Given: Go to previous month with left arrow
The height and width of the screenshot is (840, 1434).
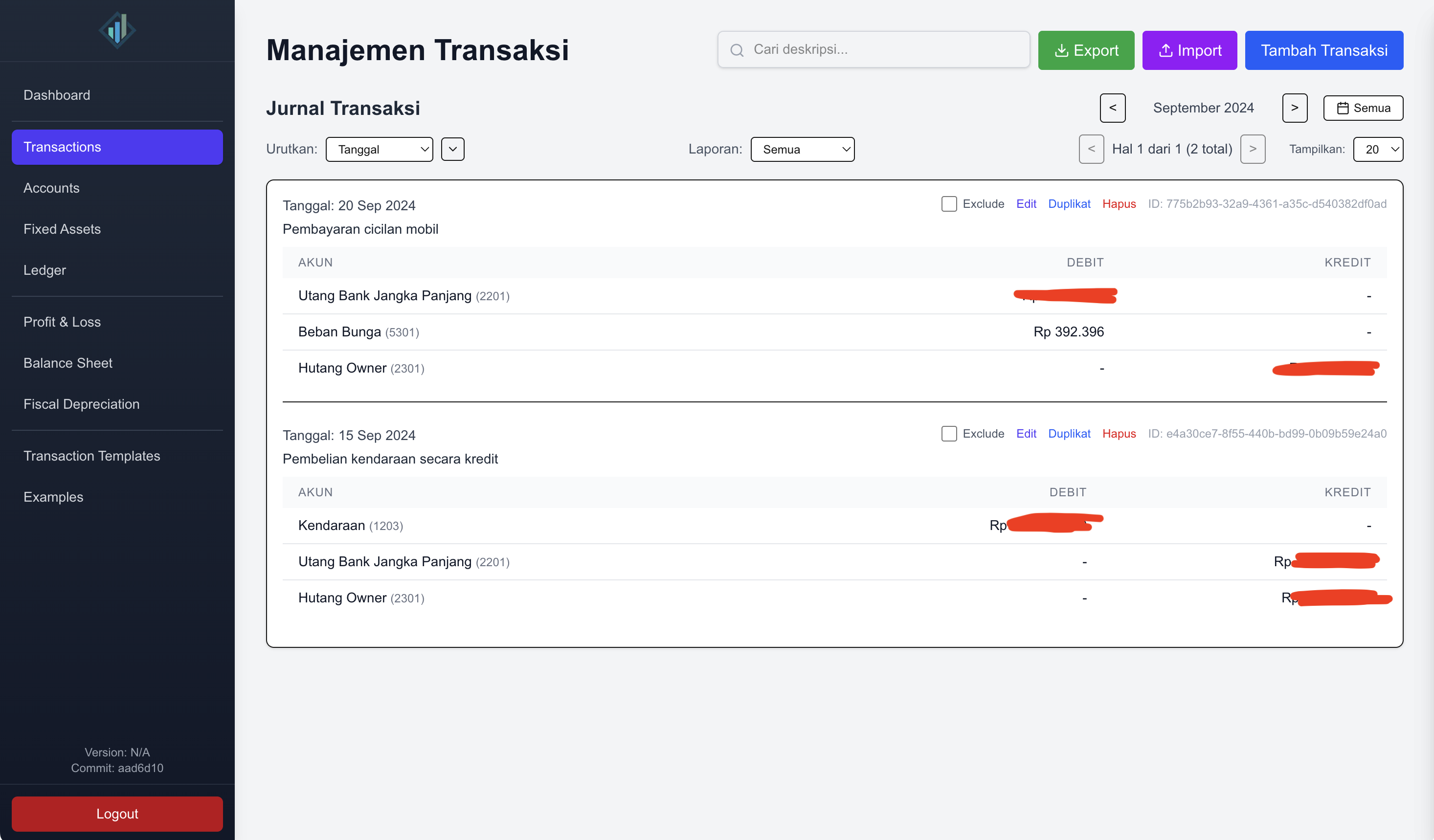Looking at the screenshot, I should tap(1113, 108).
